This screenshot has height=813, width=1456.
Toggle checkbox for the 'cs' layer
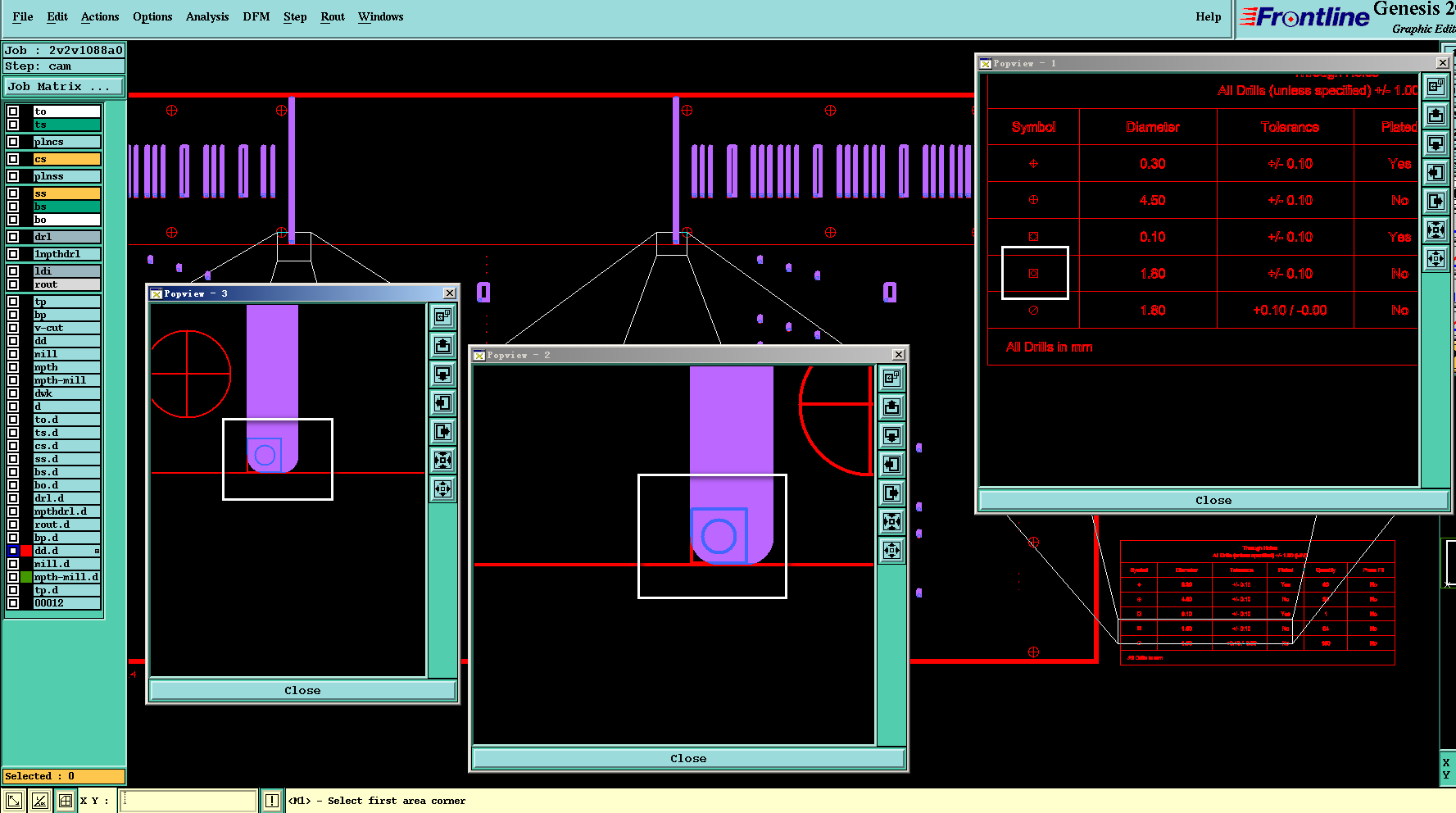13,159
